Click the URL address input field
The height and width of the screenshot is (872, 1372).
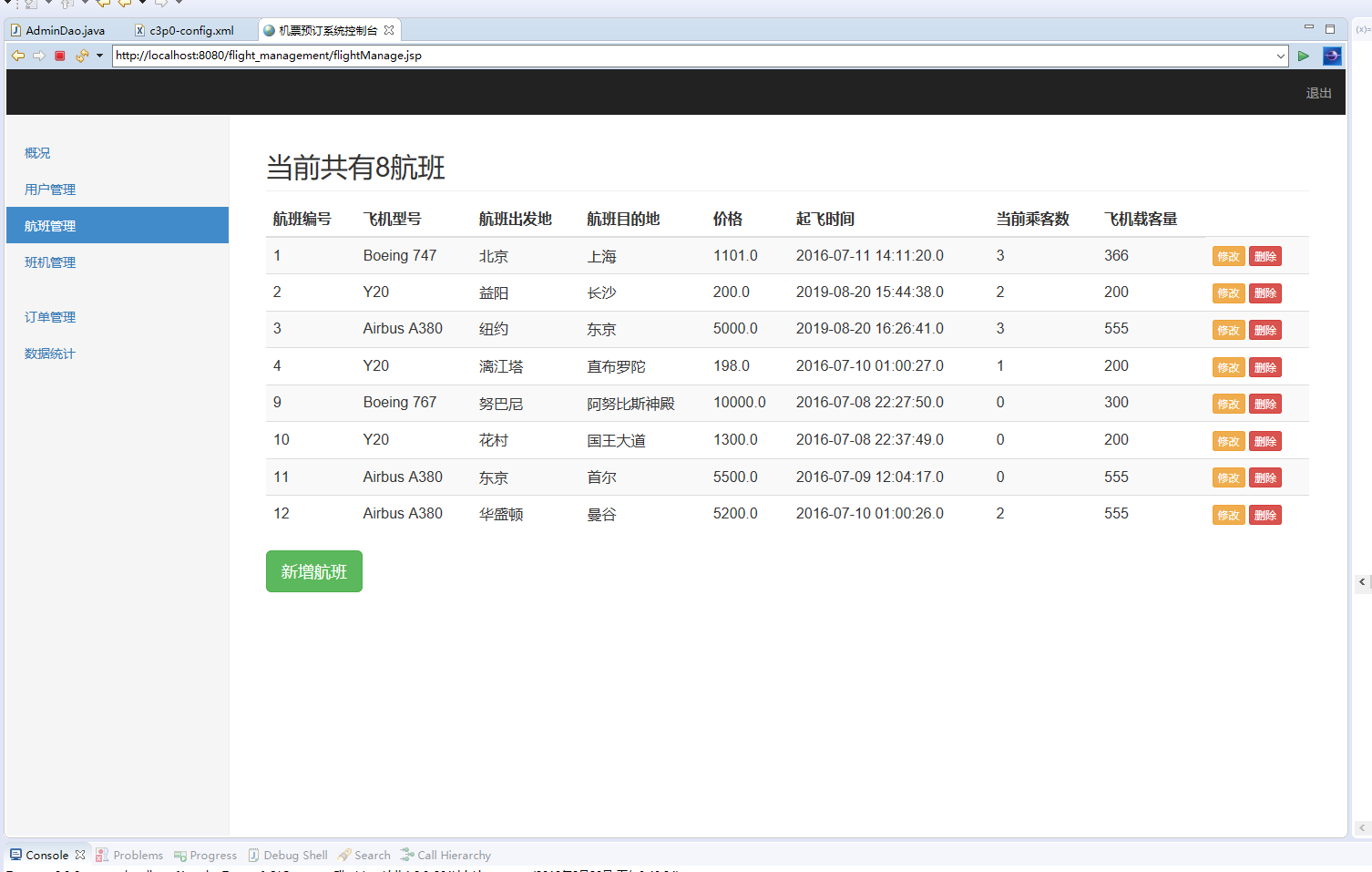pyautogui.click(x=692, y=56)
